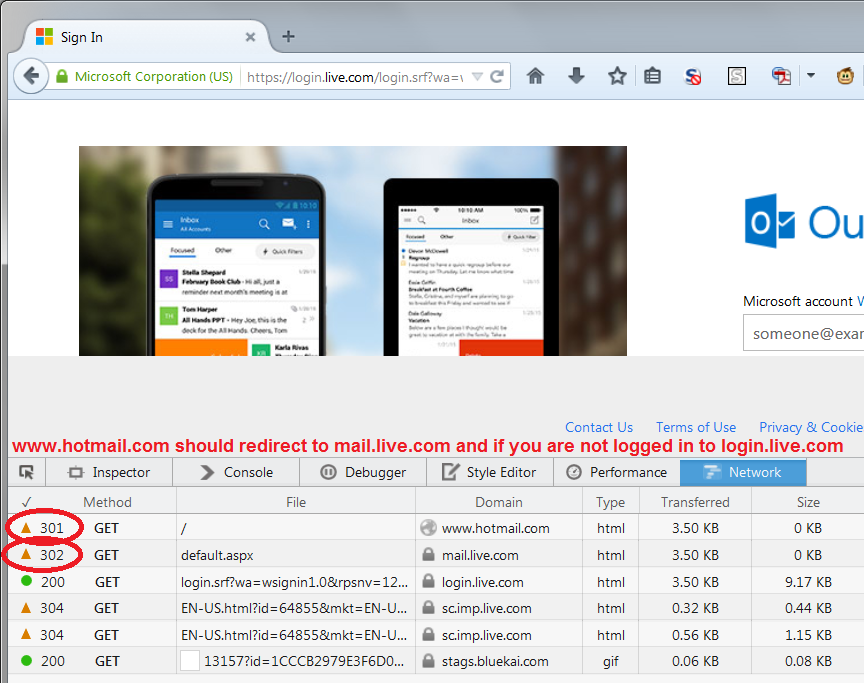
Task: Select the mail.live.com domain cell
Action: 480,555
